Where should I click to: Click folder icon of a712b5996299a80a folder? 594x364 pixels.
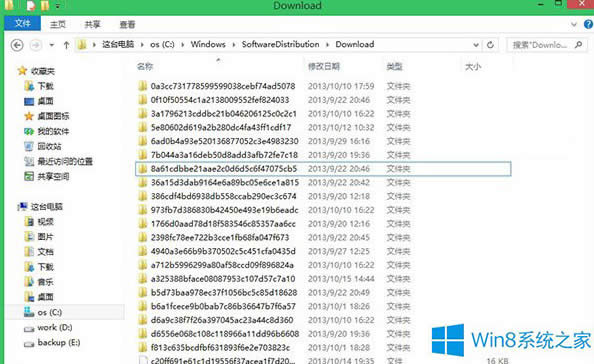click(142, 265)
